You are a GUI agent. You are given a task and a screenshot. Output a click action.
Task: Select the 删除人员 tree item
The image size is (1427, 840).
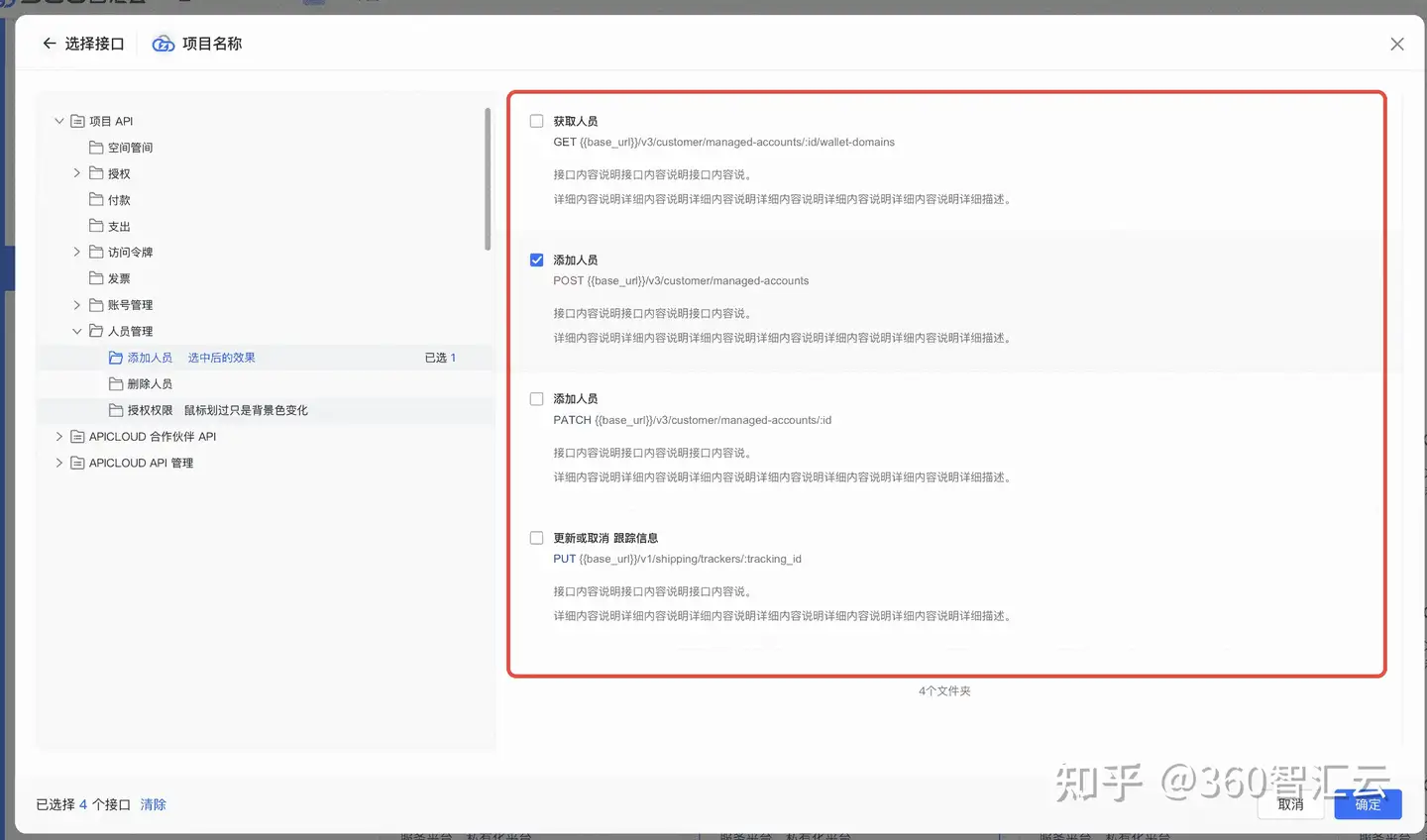coord(150,384)
